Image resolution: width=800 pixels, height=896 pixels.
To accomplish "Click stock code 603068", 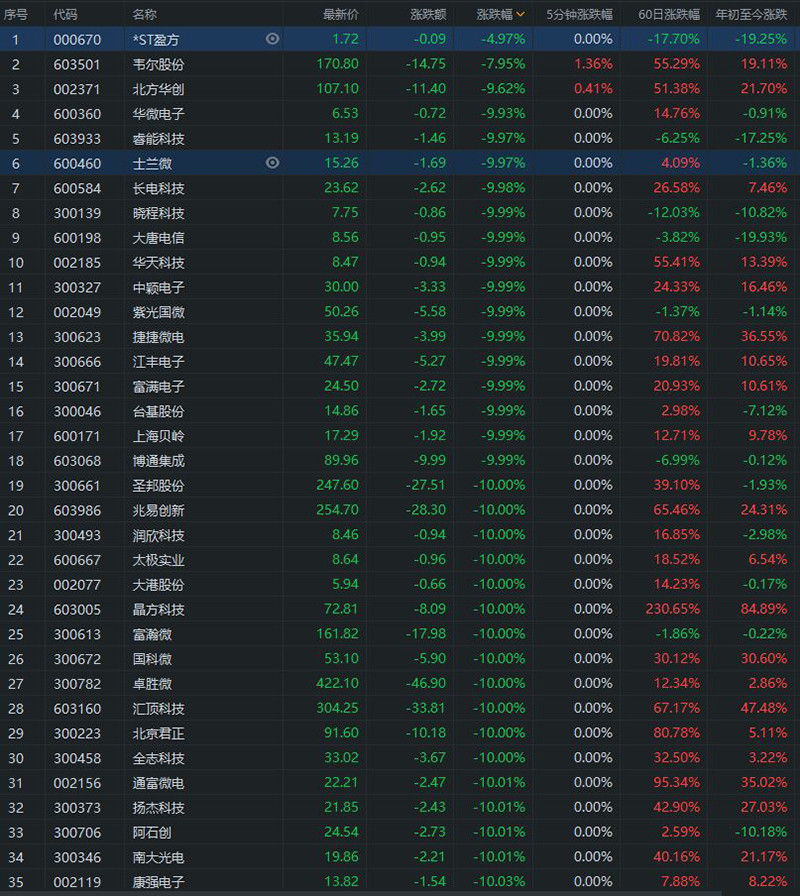I will pyautogui.click(x=77, y=461).
